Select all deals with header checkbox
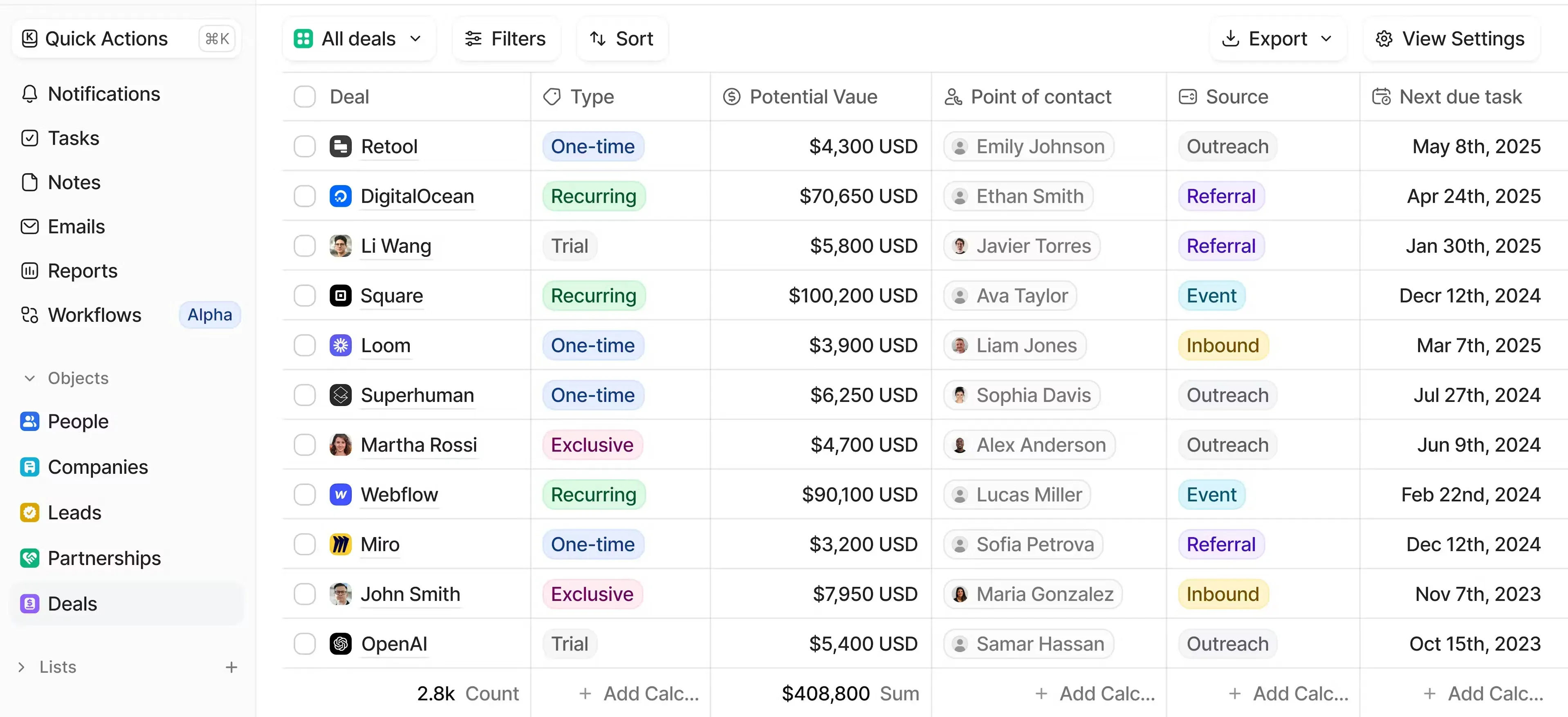1568x717 pixels. coord(304,97)
